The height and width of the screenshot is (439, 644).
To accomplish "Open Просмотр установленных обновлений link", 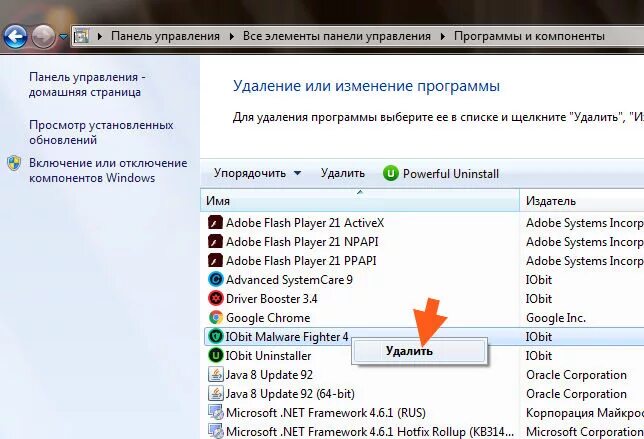I will [x=101, y=132].
